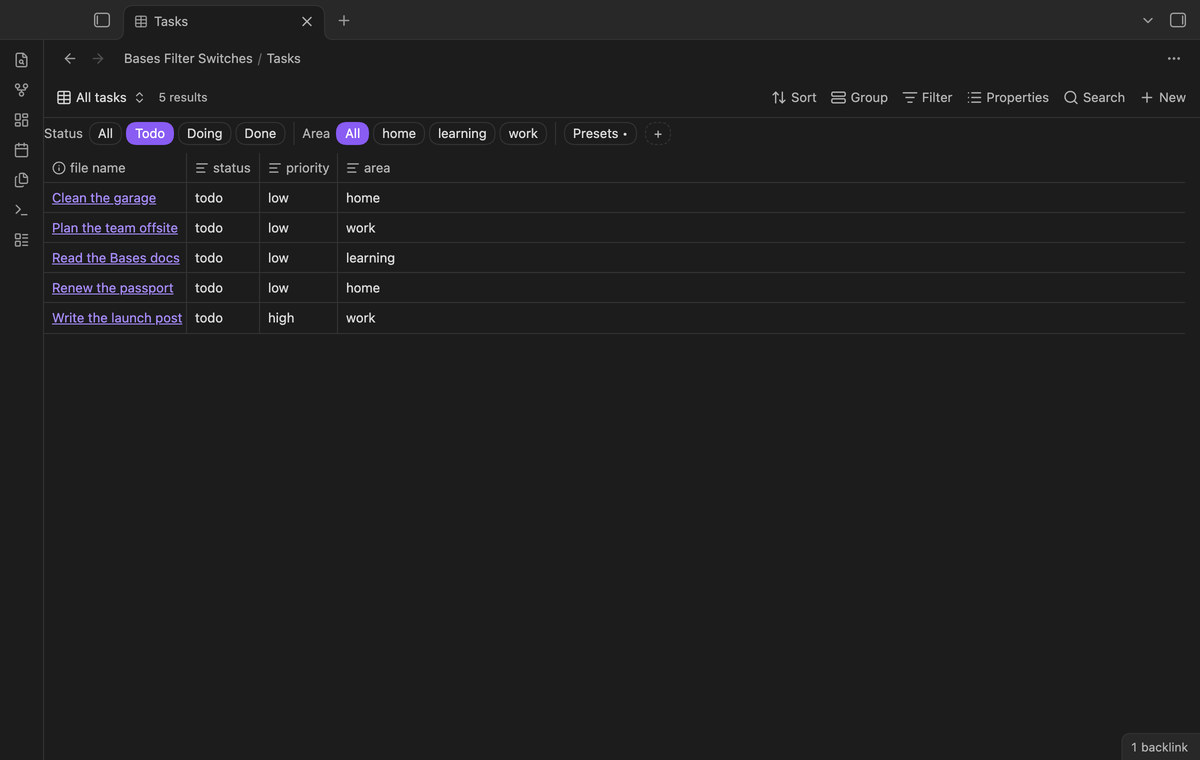The height and width of the screenshot is (760, 1200).
Task: Click work area cell of team offsite
Action: pos(761,228)
